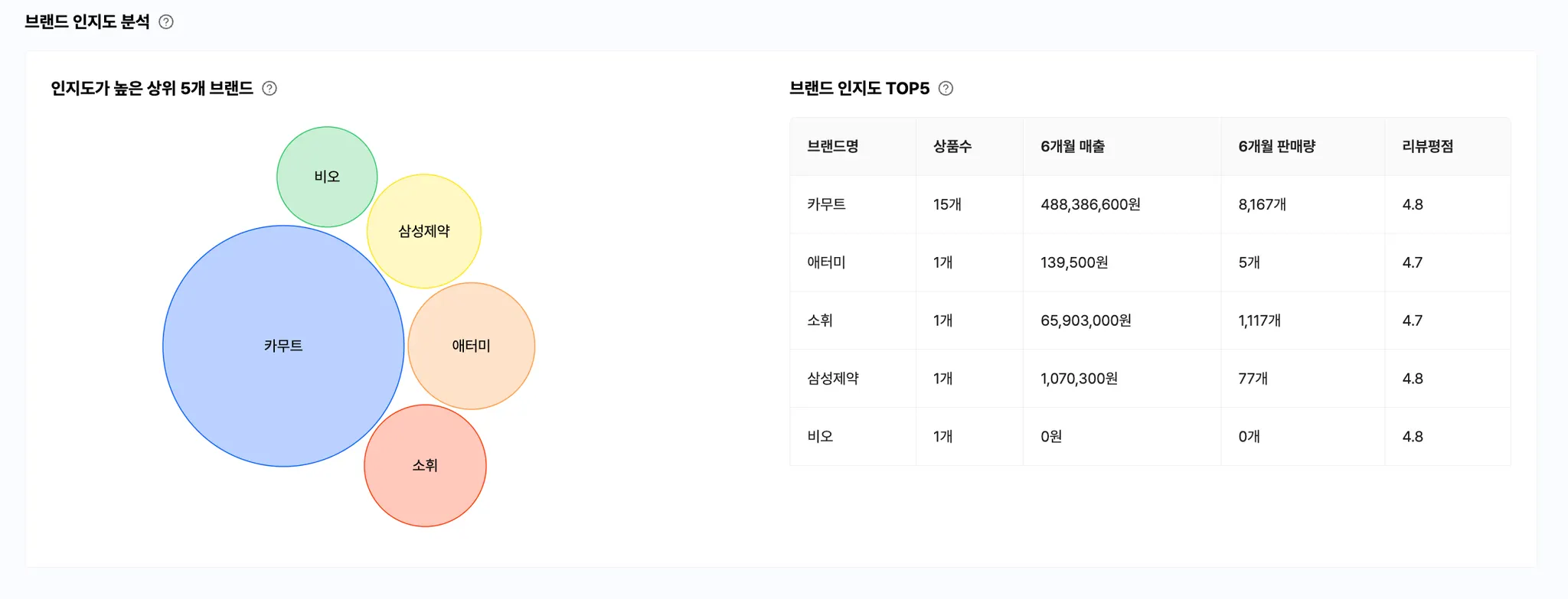Click the yellow 삼성제약 bubble
This screenshot has height=599, width=1568.
pyautogui.click(x=424, y=231)
